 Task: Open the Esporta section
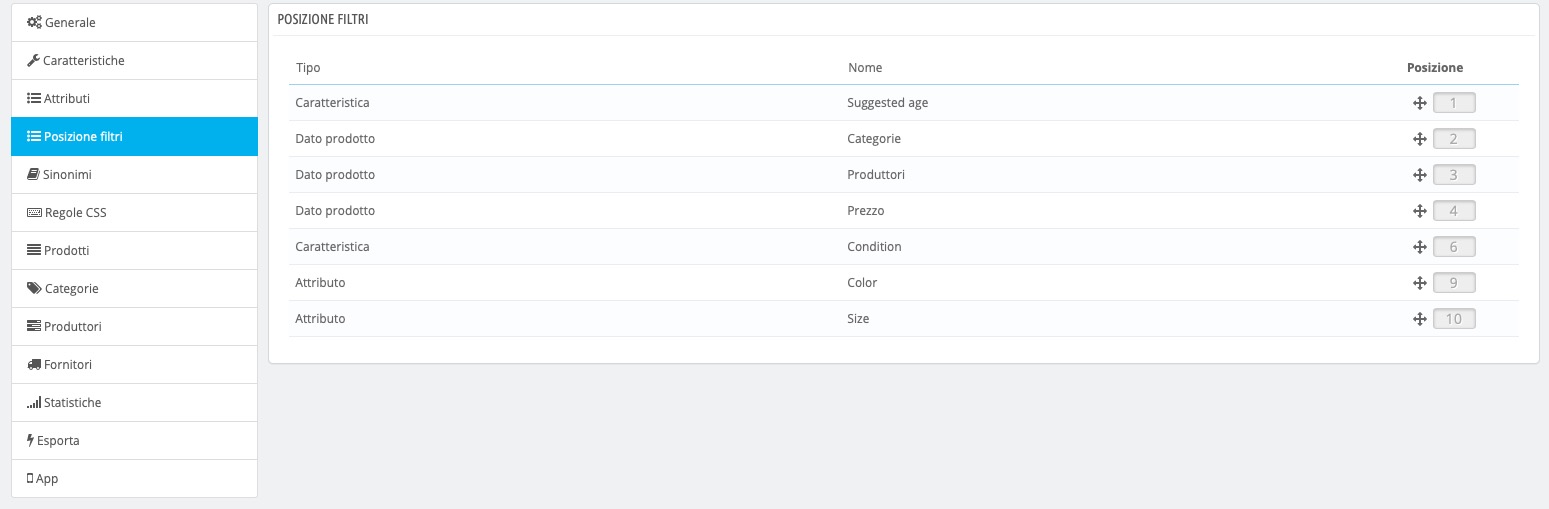(x=134, y=441)
